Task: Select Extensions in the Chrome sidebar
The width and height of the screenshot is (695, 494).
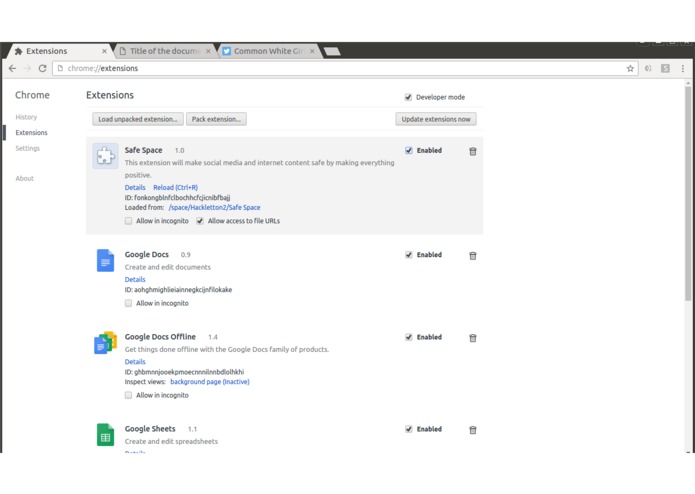Action: [x=31, y=132]
